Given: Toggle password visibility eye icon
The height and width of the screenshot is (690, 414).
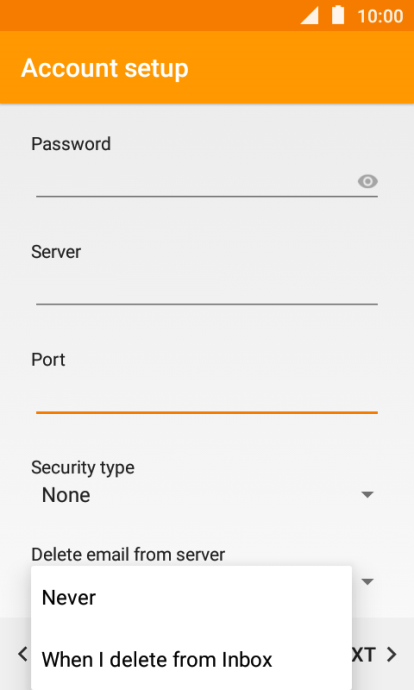Looking at the screenshot, I should click(x=367, y=181).
